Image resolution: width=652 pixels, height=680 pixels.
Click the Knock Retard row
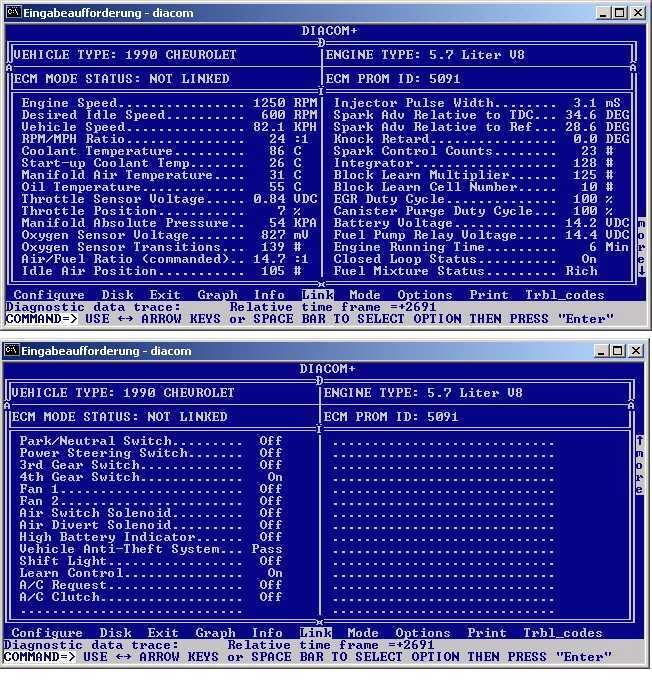[x=481, y=139]
